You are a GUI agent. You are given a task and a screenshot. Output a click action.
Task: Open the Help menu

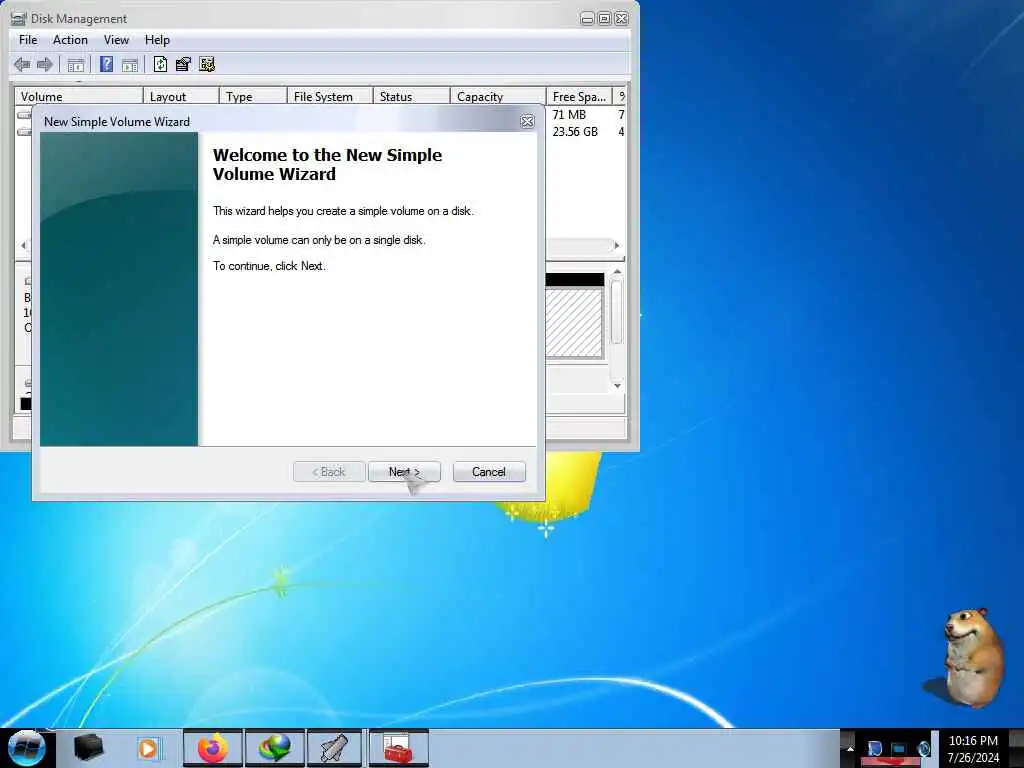157,40
